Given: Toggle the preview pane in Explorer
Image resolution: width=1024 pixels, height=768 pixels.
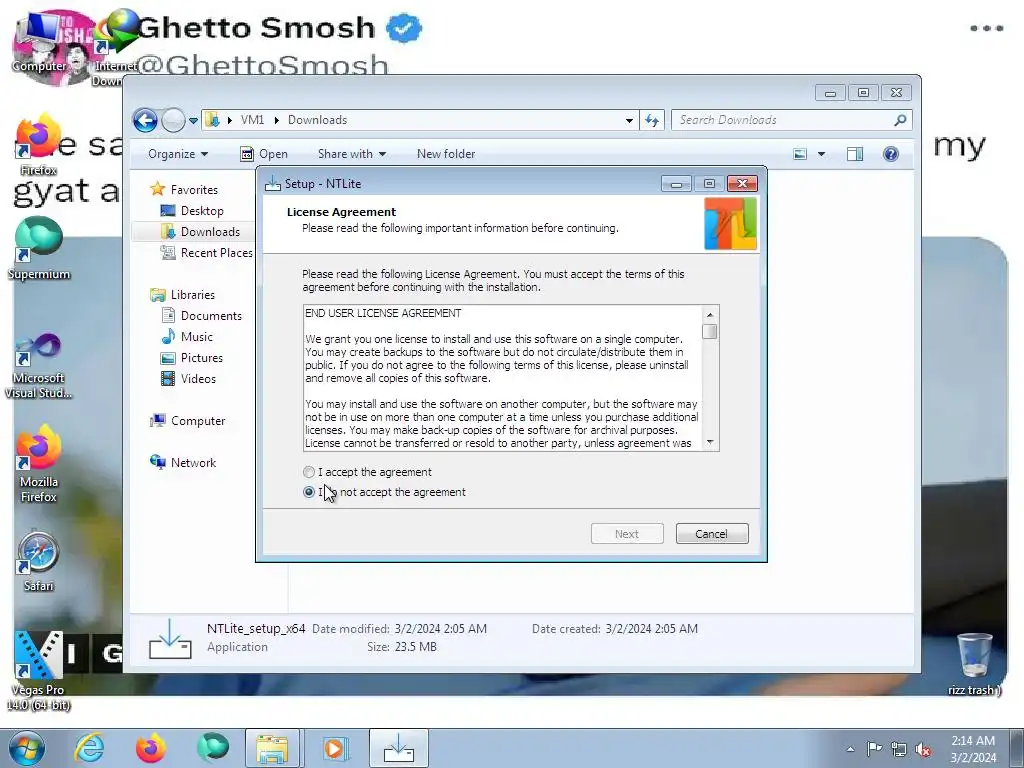Looking at the screenshot, I should tap(855, 154).
